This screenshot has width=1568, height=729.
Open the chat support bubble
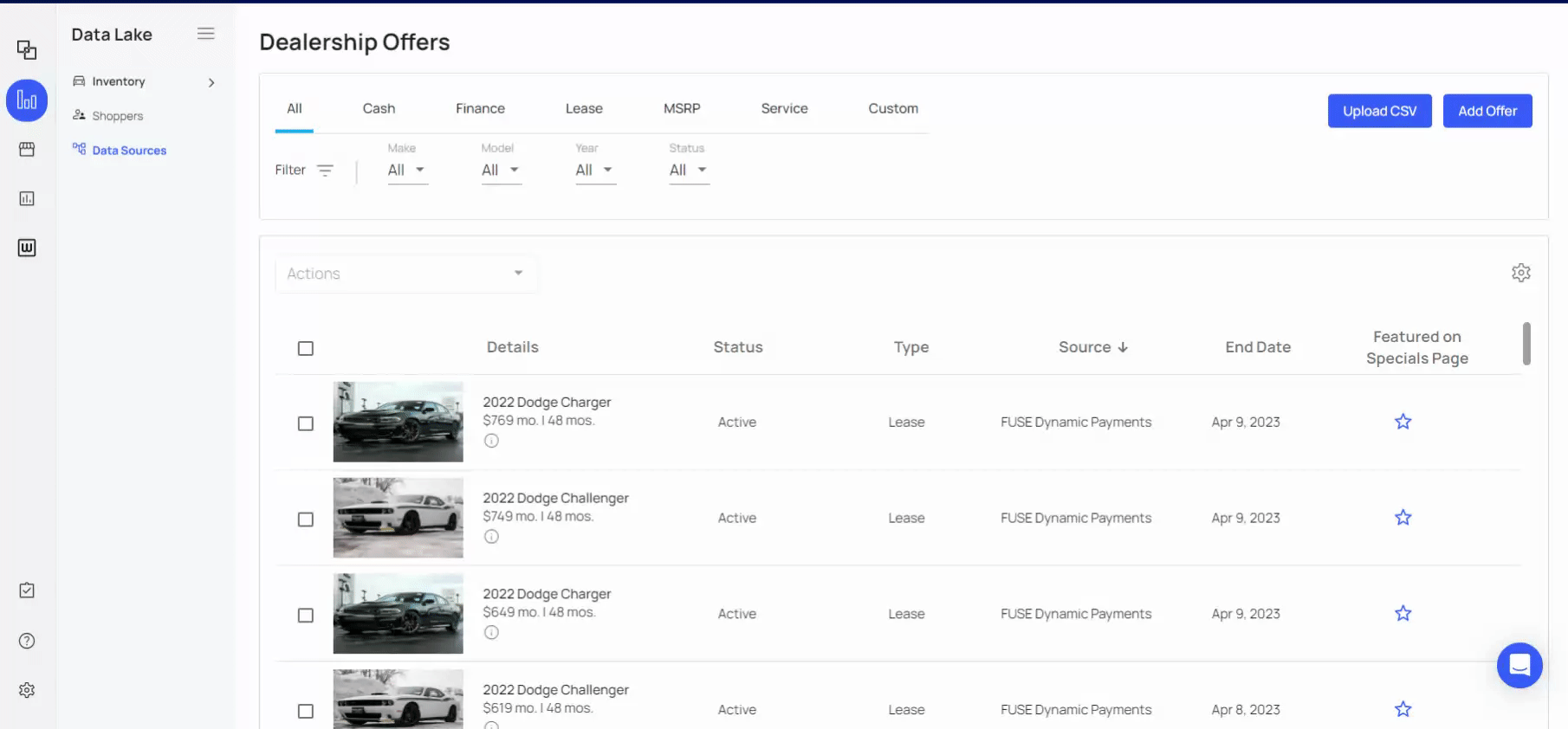[x=1519, y=665]
